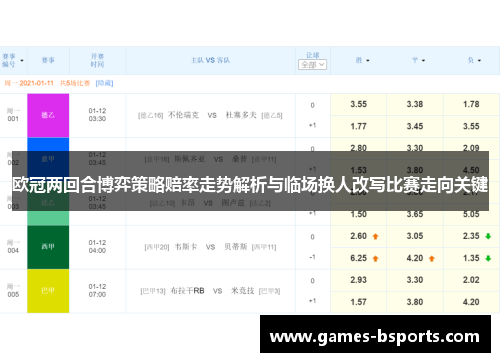Click the orange up arrow beside 6.25
500x362 pixels.
[x=375, y=258]
